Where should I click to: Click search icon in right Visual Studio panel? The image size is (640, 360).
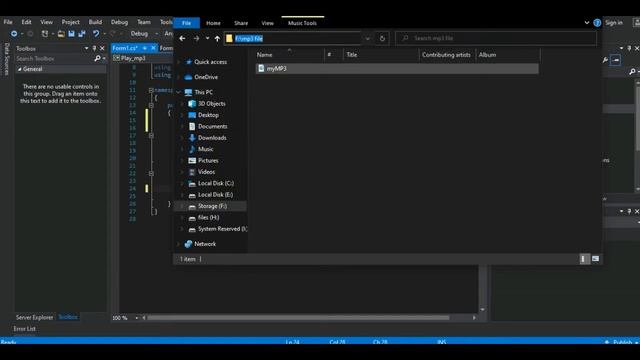[632, 72]
